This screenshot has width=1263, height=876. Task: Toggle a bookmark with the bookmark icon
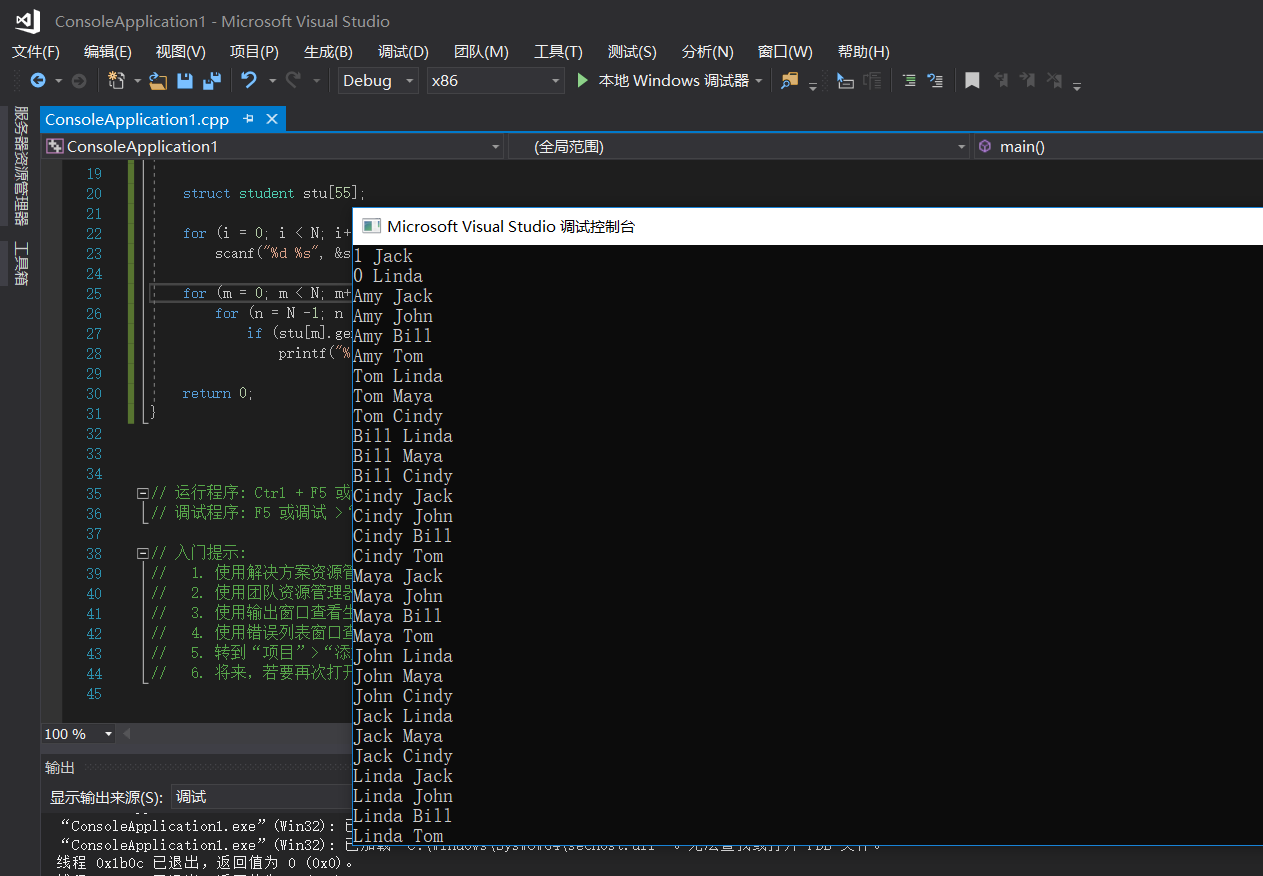972,81
